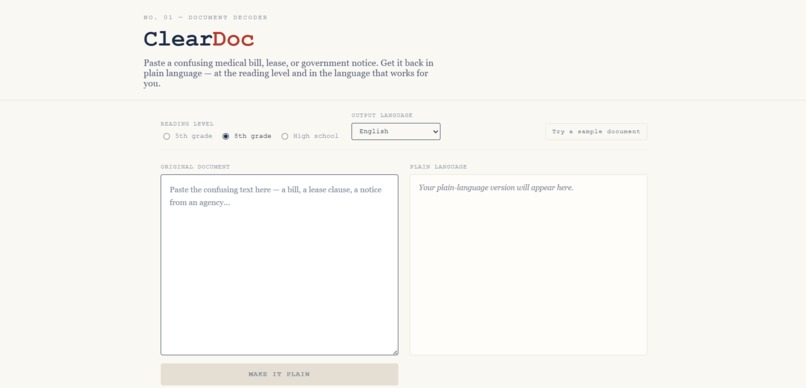Click the ClearDoc title heading
This screenshot has height=388, width=806.
click(x=199, y=40)
